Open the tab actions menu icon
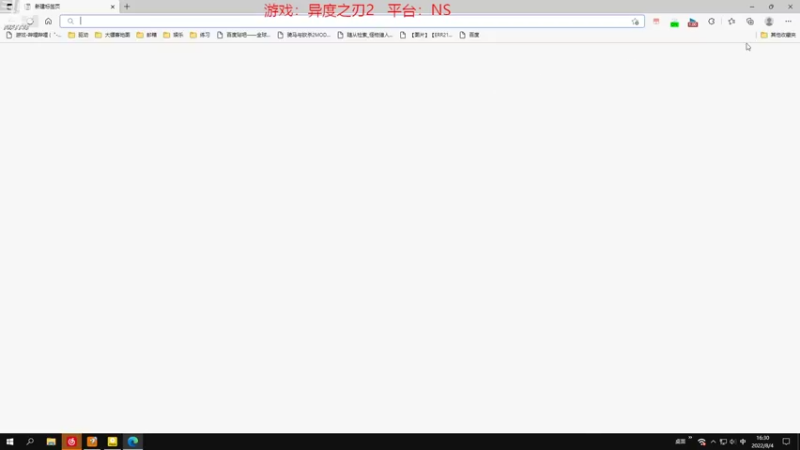 pos(9,7)
